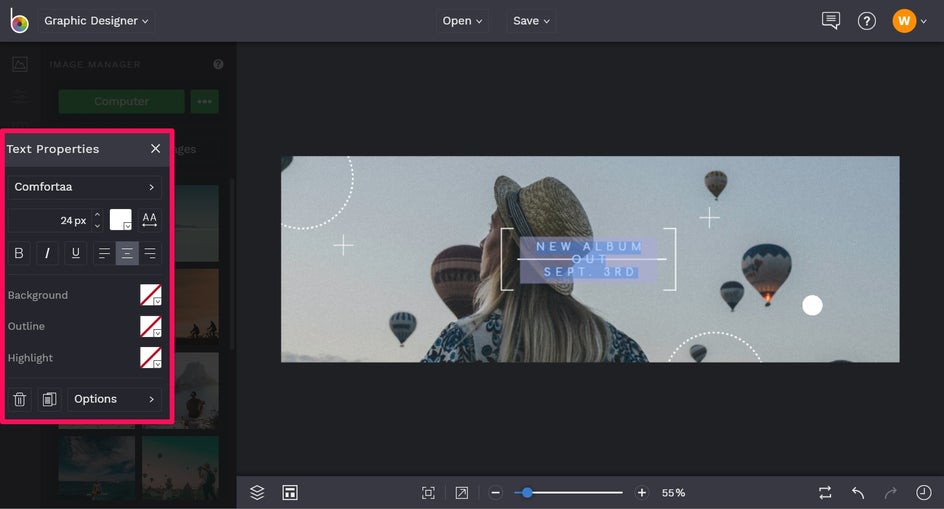Open the Background color swatch

pos(150,295)
